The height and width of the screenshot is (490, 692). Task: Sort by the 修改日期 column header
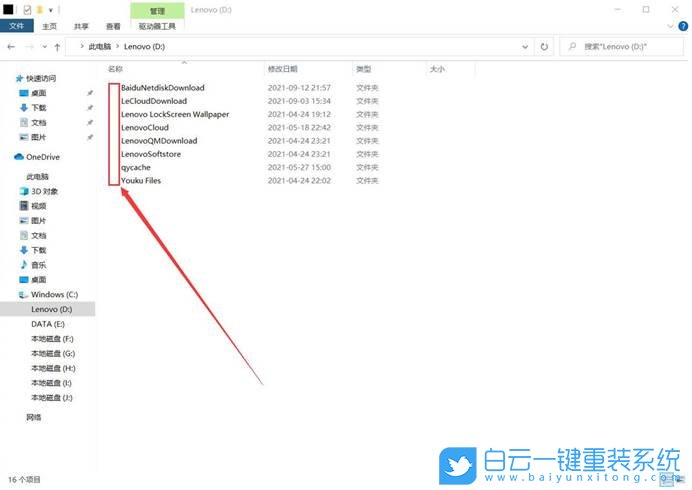coord(283,69)
